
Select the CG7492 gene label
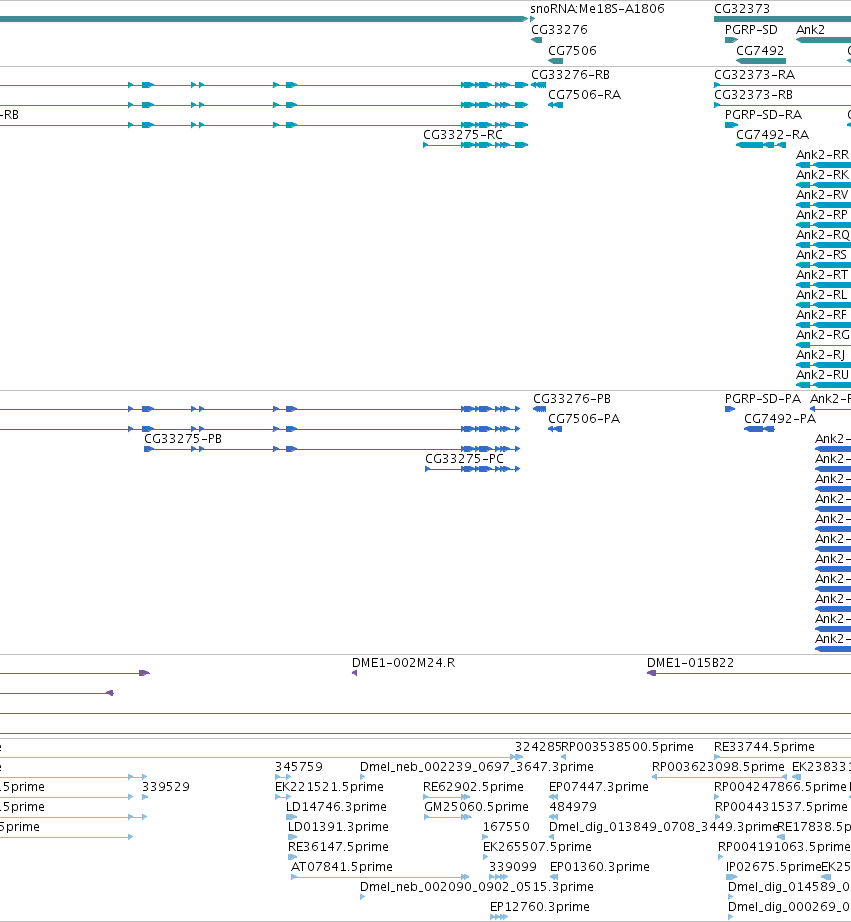[760, 51]
